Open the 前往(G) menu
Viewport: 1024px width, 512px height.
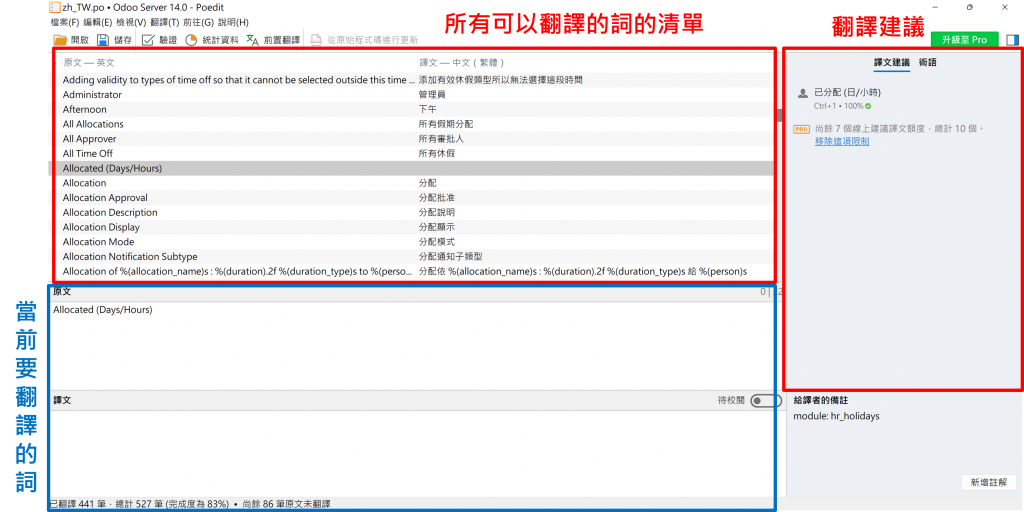(x=199, y=22)
